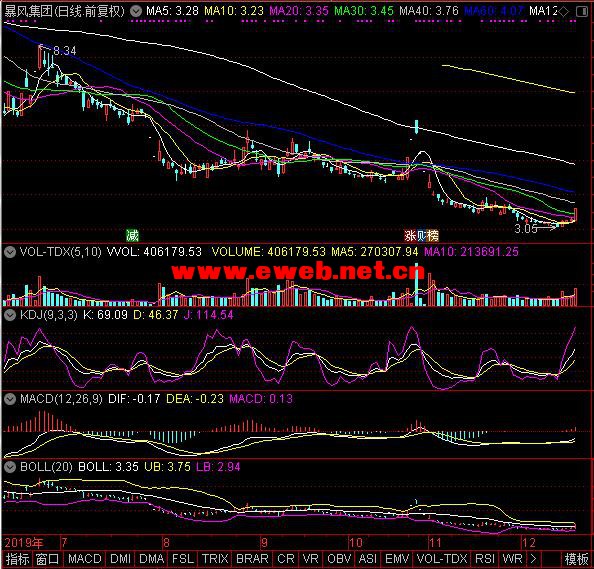Expand the MACD panel dropdown arrow
Image resolution: width=594 pixels, height=569 pixels.
point(10,399)
